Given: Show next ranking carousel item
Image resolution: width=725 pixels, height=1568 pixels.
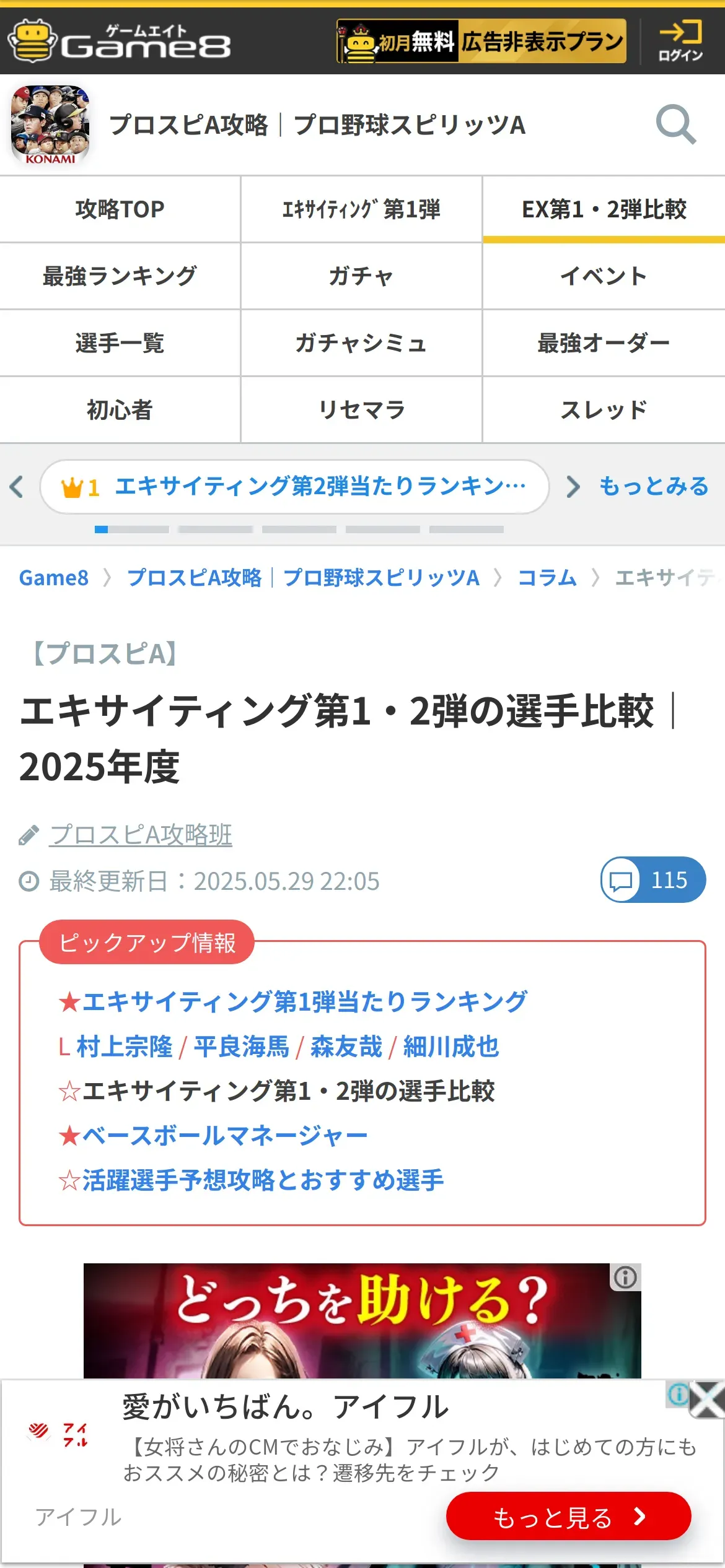Looking at the screenshot, I should click(x=573, y=487).
